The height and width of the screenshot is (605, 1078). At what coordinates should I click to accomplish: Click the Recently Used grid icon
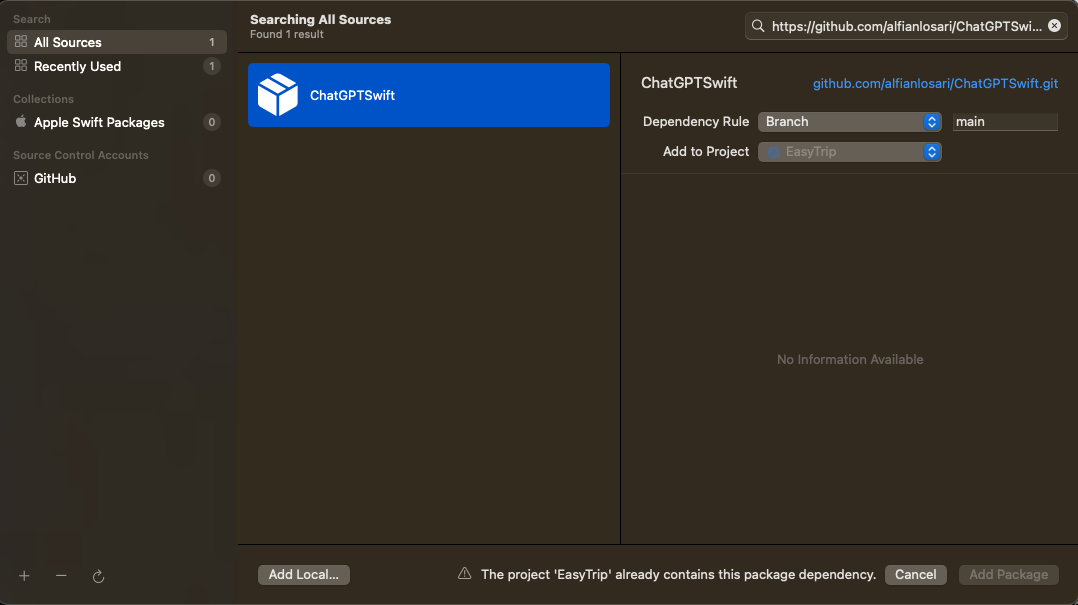tap(21, 66)
